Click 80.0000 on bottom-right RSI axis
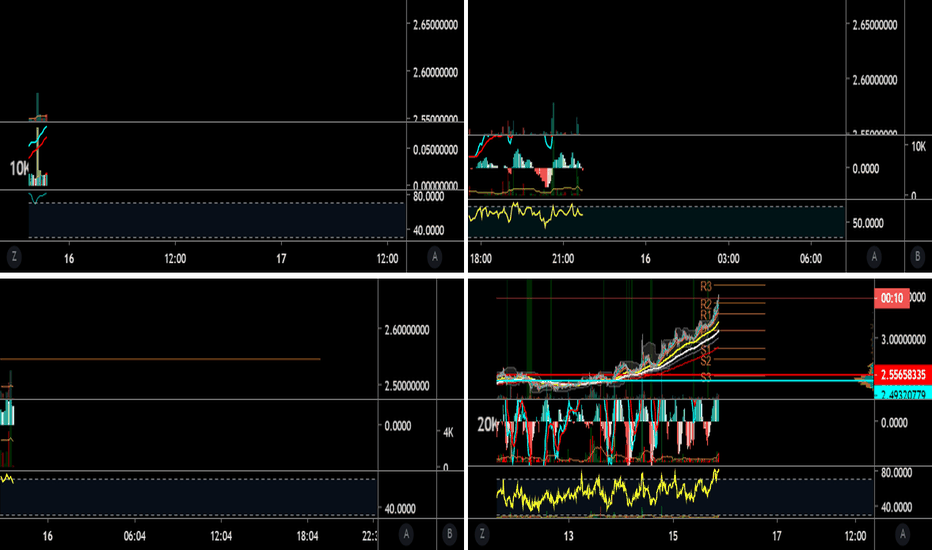 (x=896, y=473)
